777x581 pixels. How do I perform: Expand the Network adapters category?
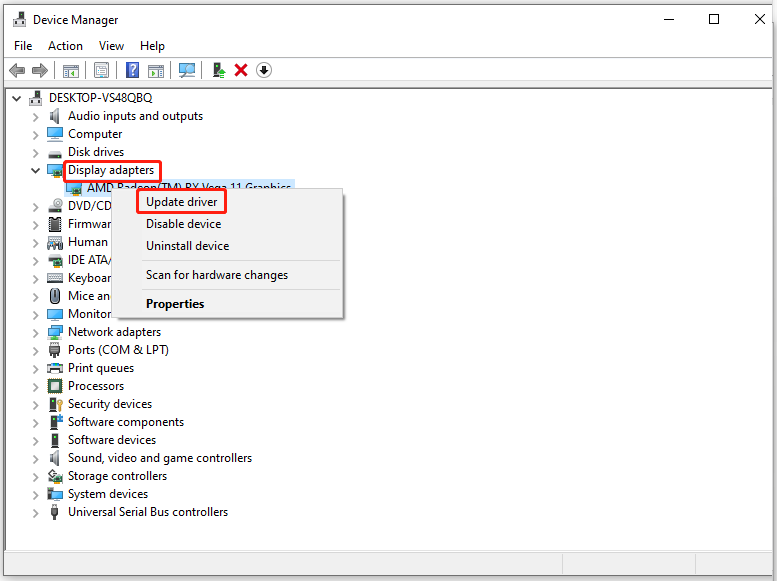(35, 333)
